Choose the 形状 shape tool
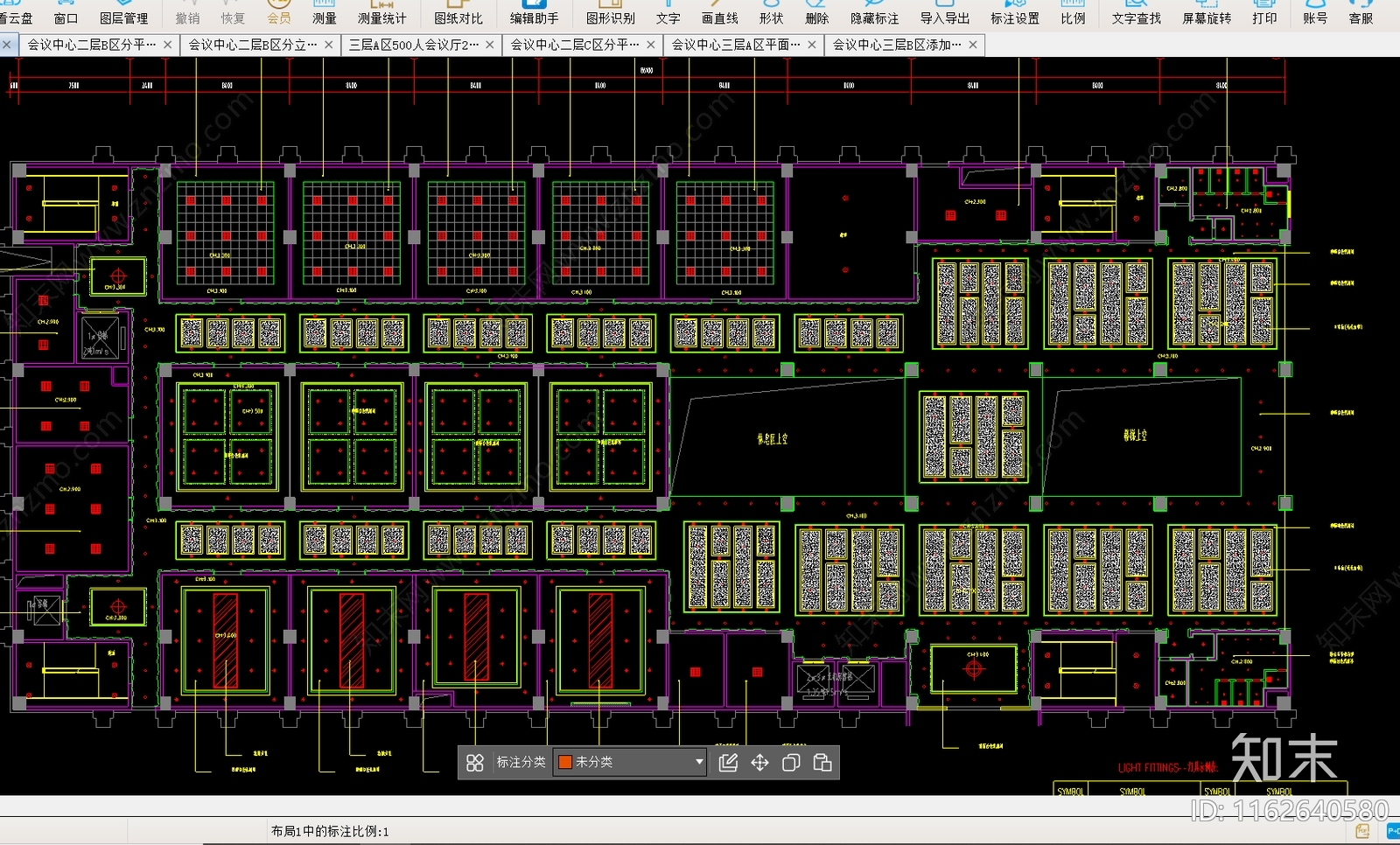Screen dimensions: 1400x845 tap(772, 12)
